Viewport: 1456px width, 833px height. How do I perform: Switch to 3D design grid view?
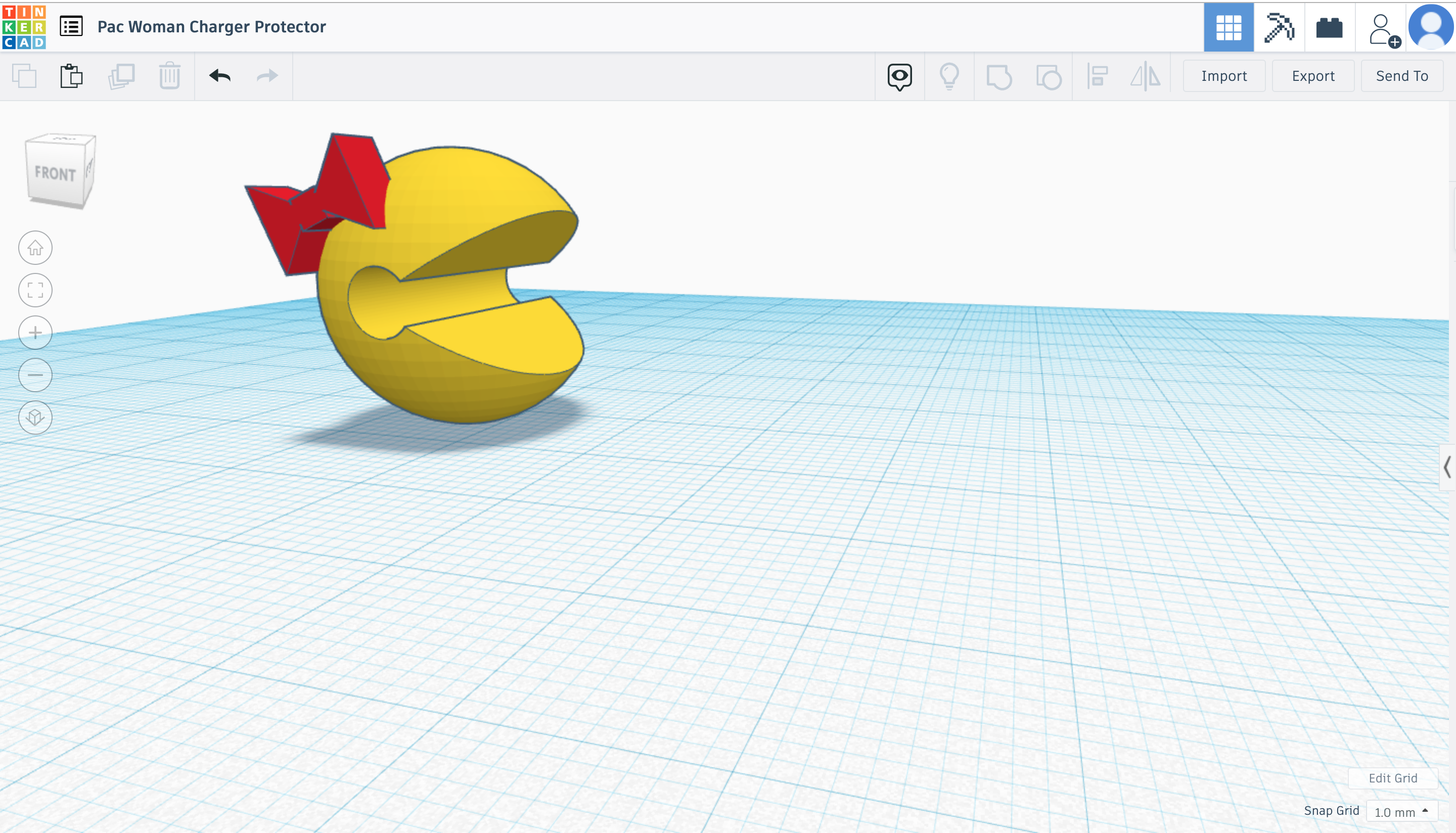1228,27
